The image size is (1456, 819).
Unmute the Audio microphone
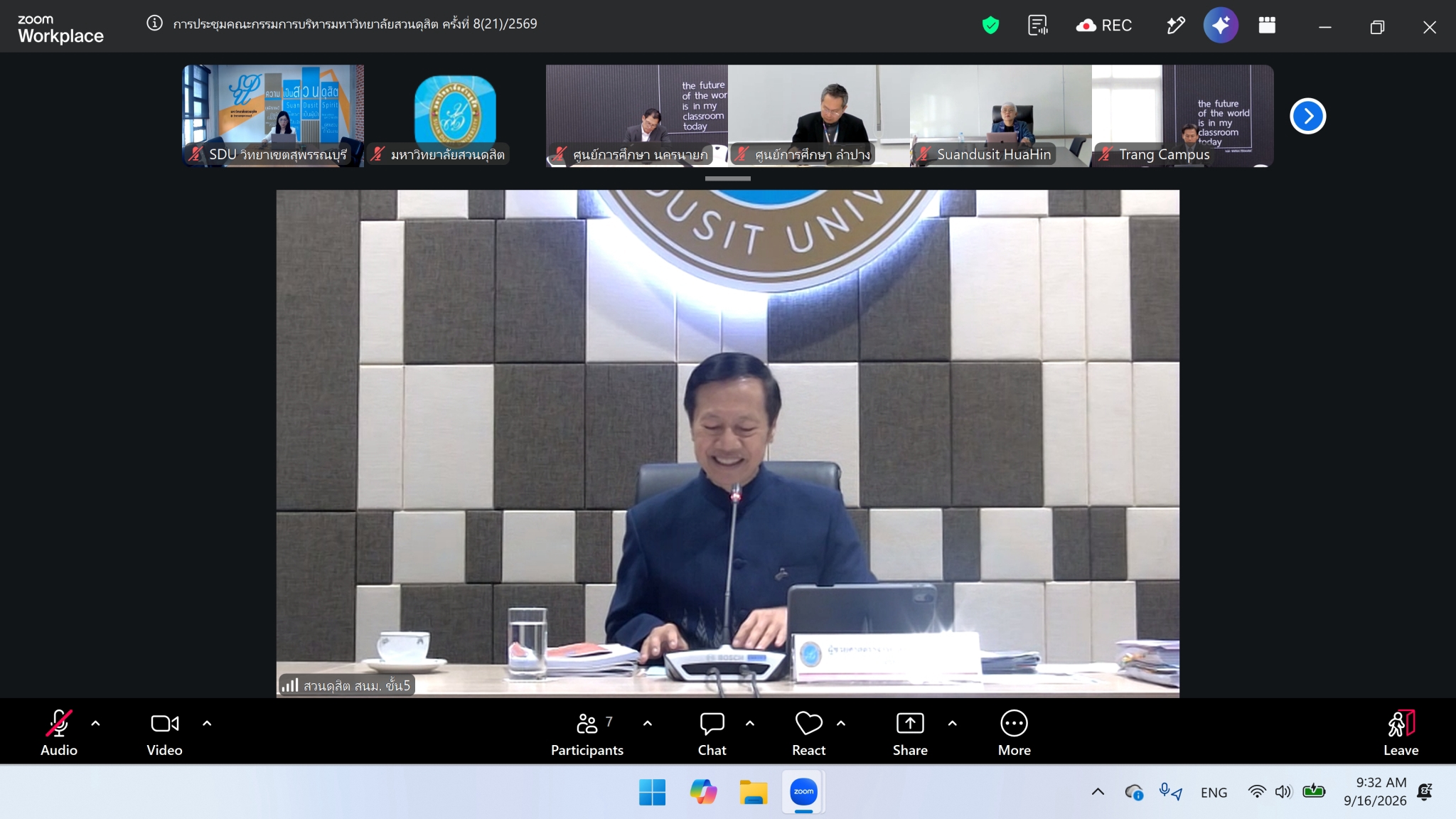click(x=59, y=733)
